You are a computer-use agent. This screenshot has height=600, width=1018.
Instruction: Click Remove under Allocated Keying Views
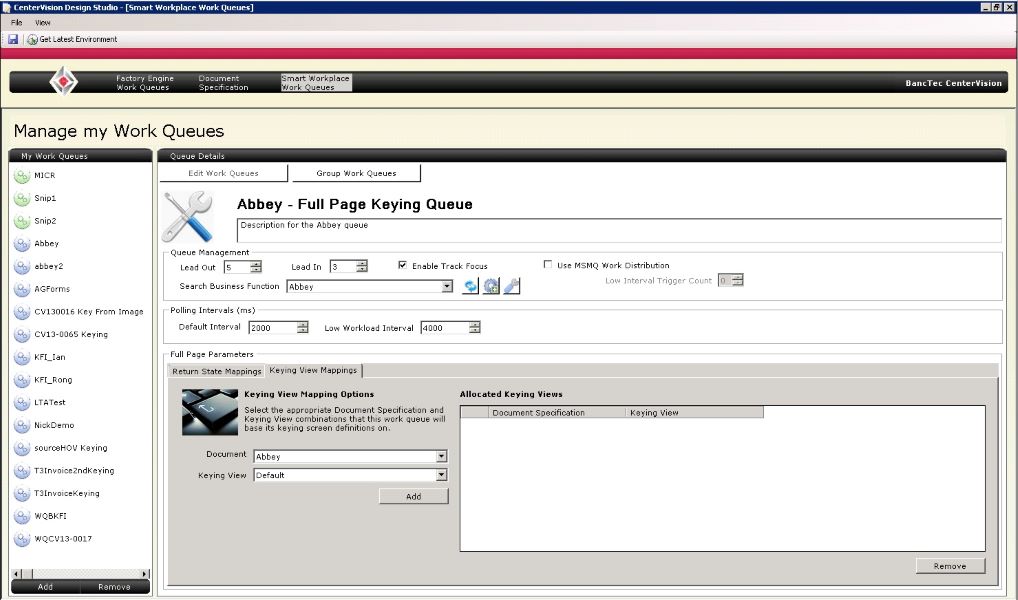coord(950,566)
